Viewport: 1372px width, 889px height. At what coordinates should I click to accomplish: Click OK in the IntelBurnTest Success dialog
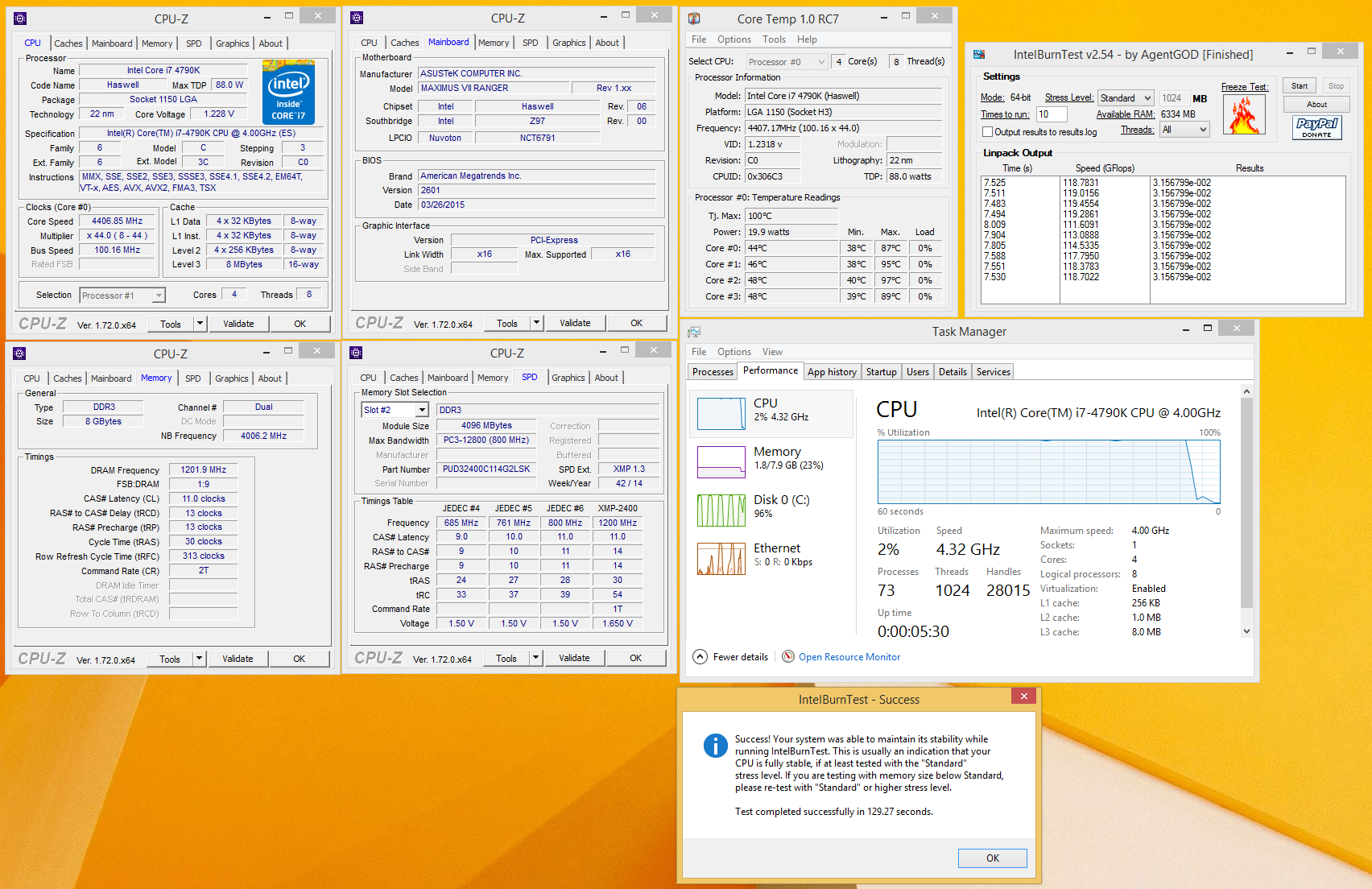point(993,858)
